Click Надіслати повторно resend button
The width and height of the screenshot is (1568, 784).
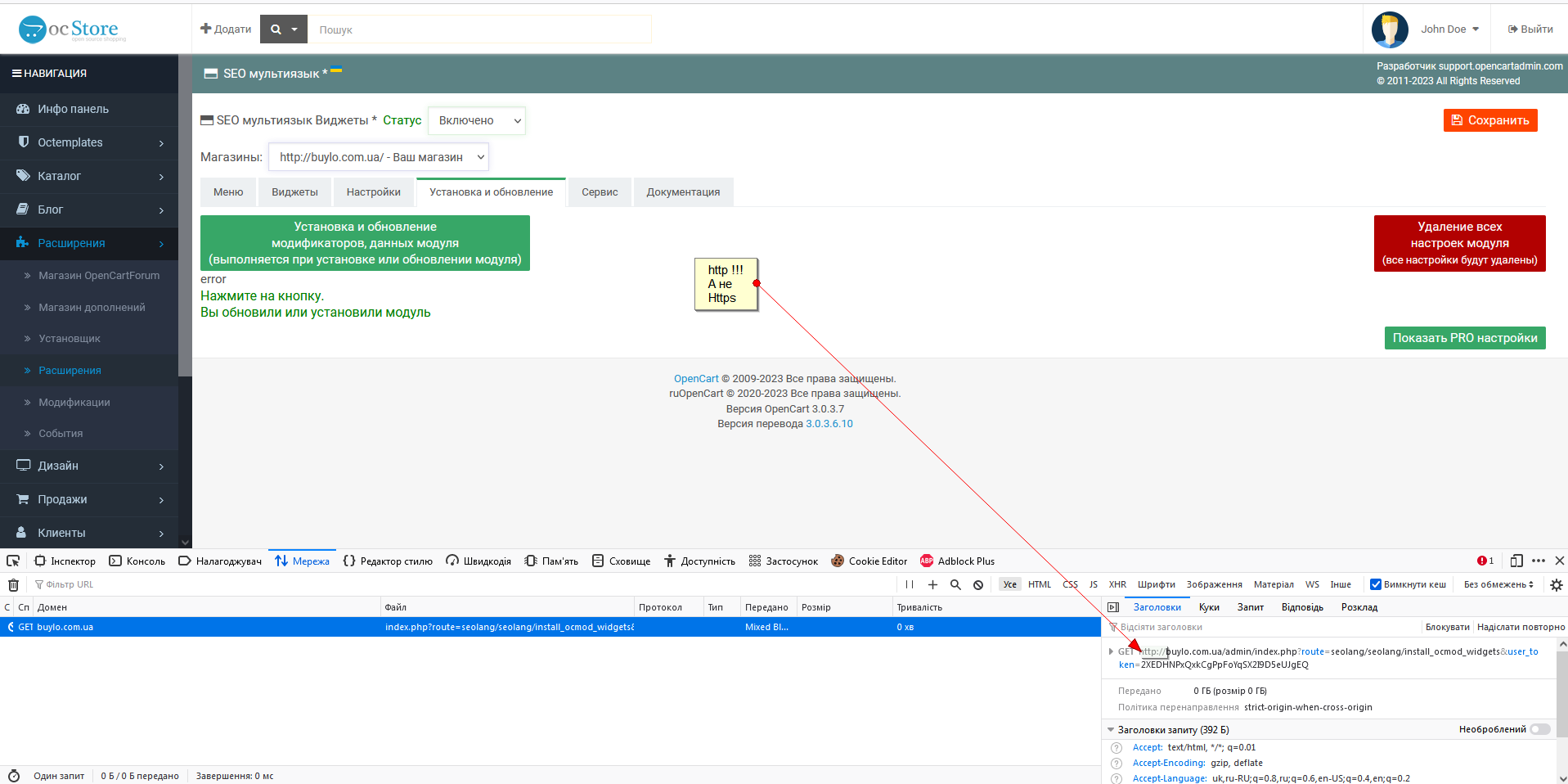[x=1521, y=627]
